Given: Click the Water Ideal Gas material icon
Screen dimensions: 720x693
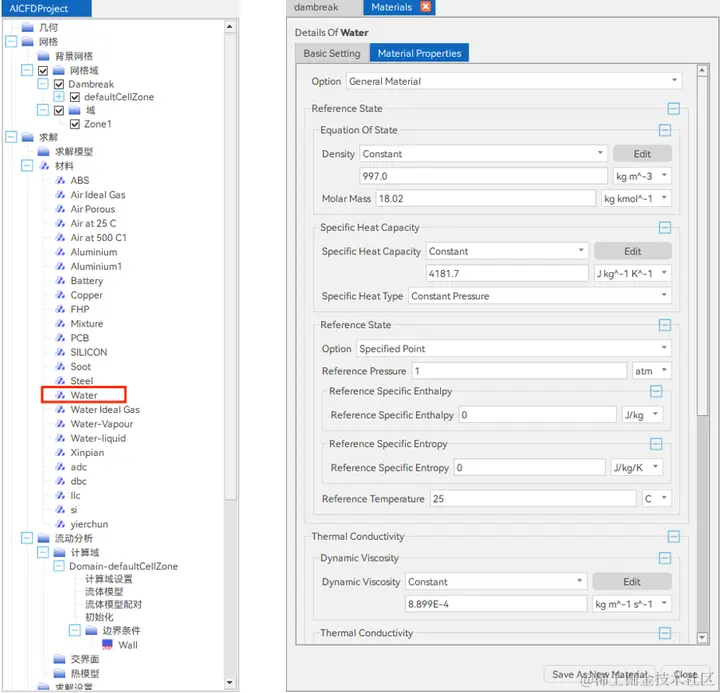Looking at the screenshot, I should pyautogui.click(x=60, y=409).
